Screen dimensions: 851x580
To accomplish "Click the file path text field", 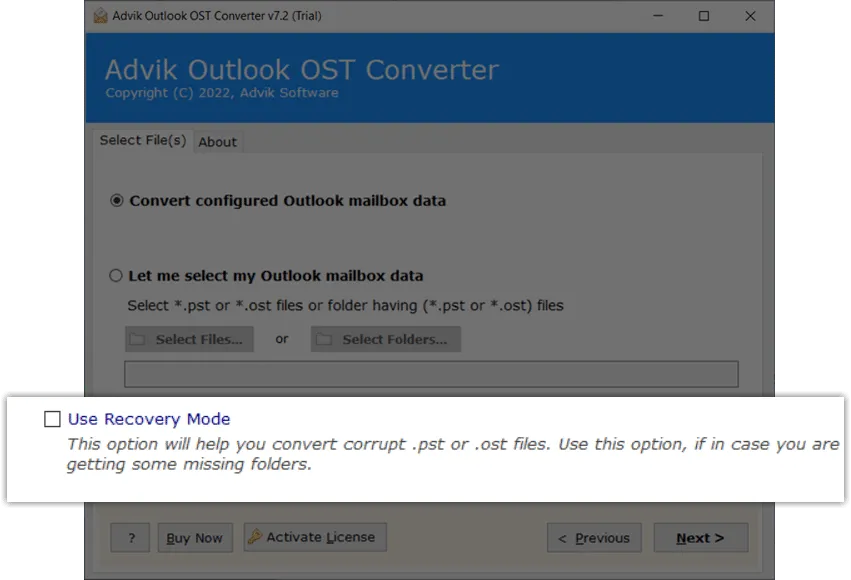I will coord(431,375).
